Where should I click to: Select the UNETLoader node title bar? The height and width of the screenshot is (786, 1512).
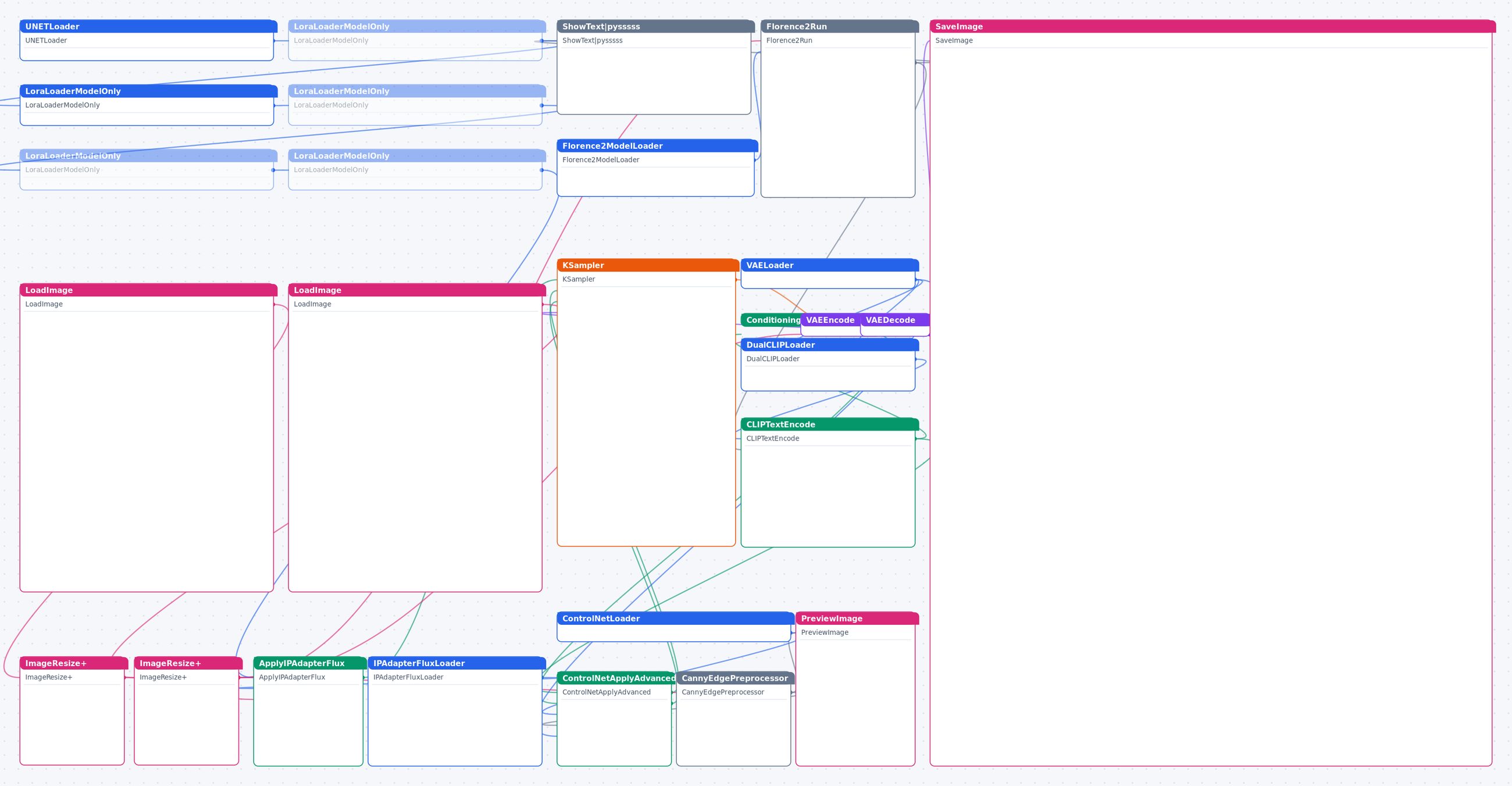coord(148,26)
